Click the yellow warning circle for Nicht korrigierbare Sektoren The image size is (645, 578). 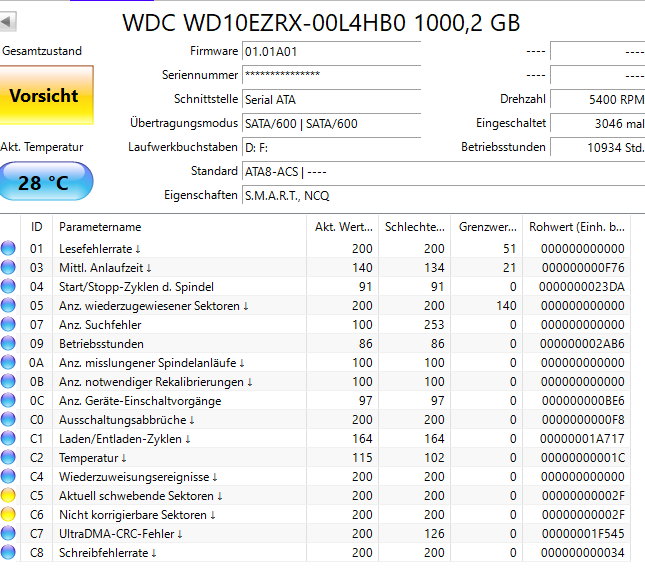point(8,515)
